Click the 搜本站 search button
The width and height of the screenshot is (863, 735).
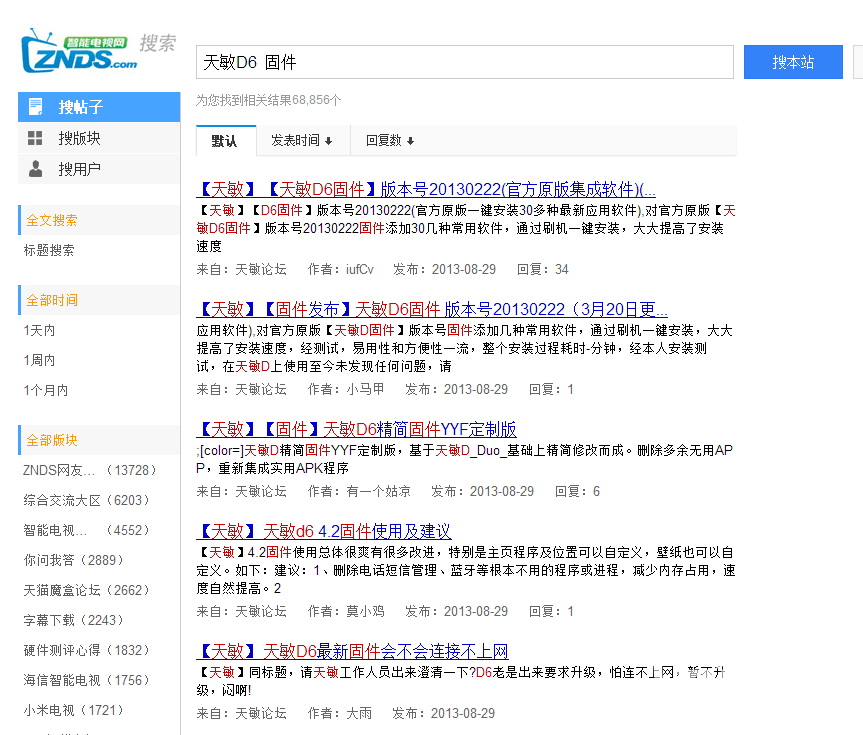793,62
